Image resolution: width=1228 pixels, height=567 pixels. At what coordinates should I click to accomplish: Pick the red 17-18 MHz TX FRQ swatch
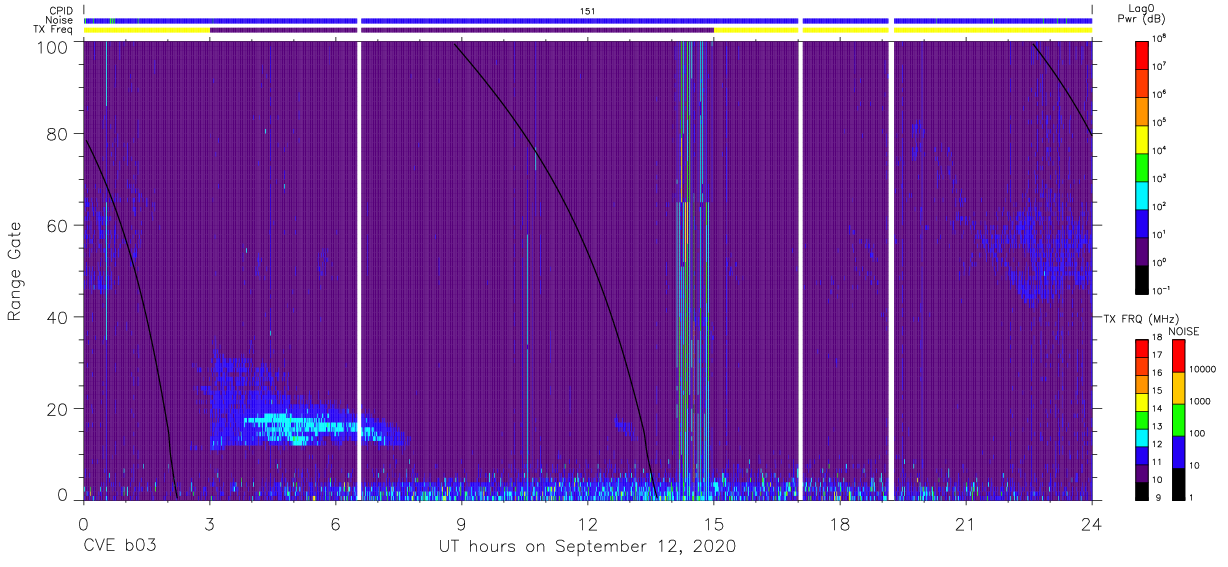[1142, 347]
